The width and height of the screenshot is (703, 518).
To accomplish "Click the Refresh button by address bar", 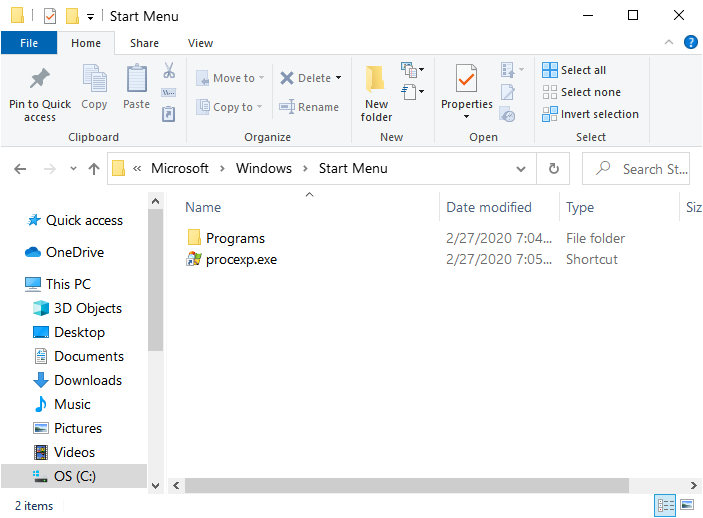I will (554, 169).
